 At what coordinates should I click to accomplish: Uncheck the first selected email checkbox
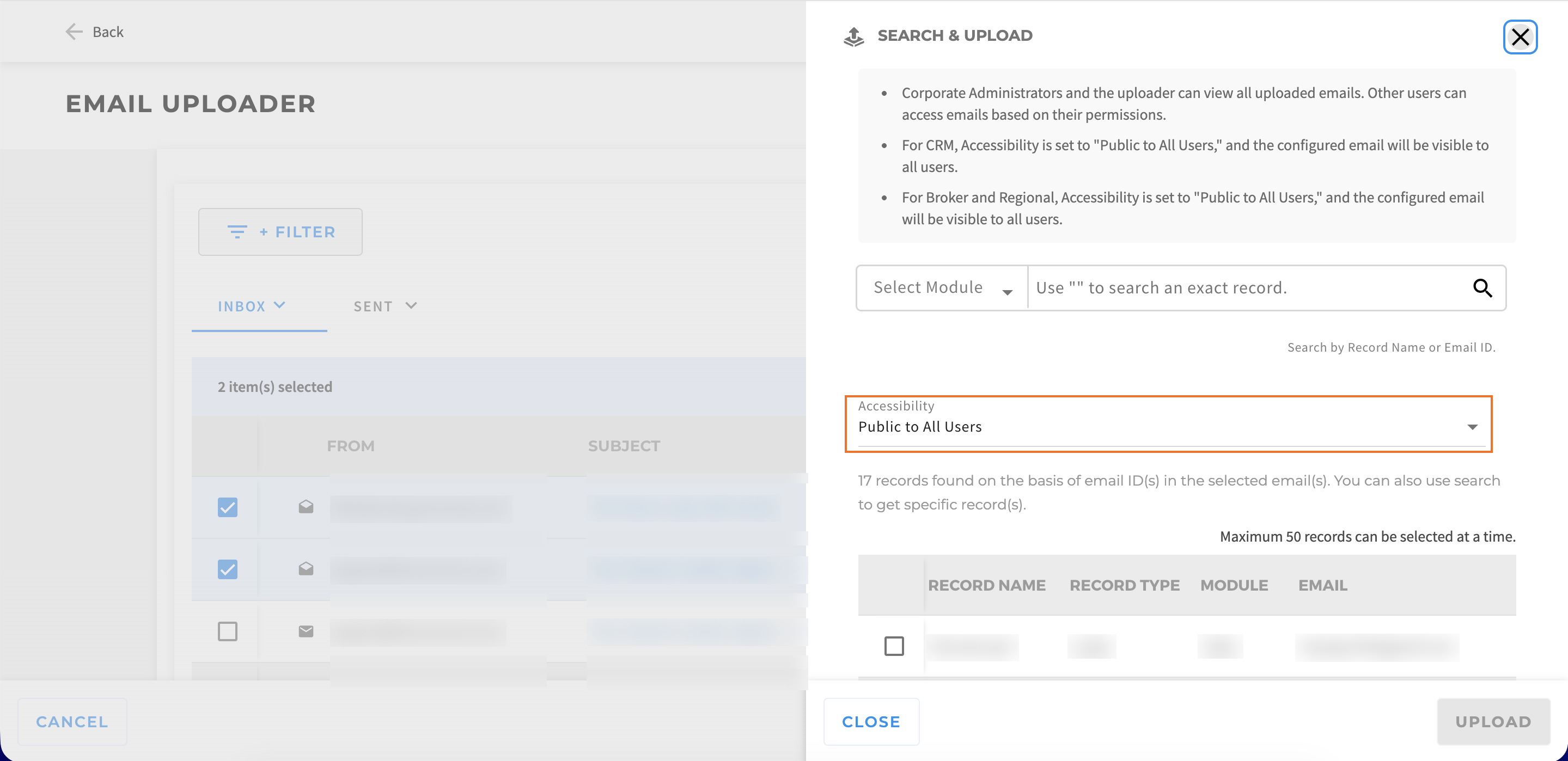point(228,507)
